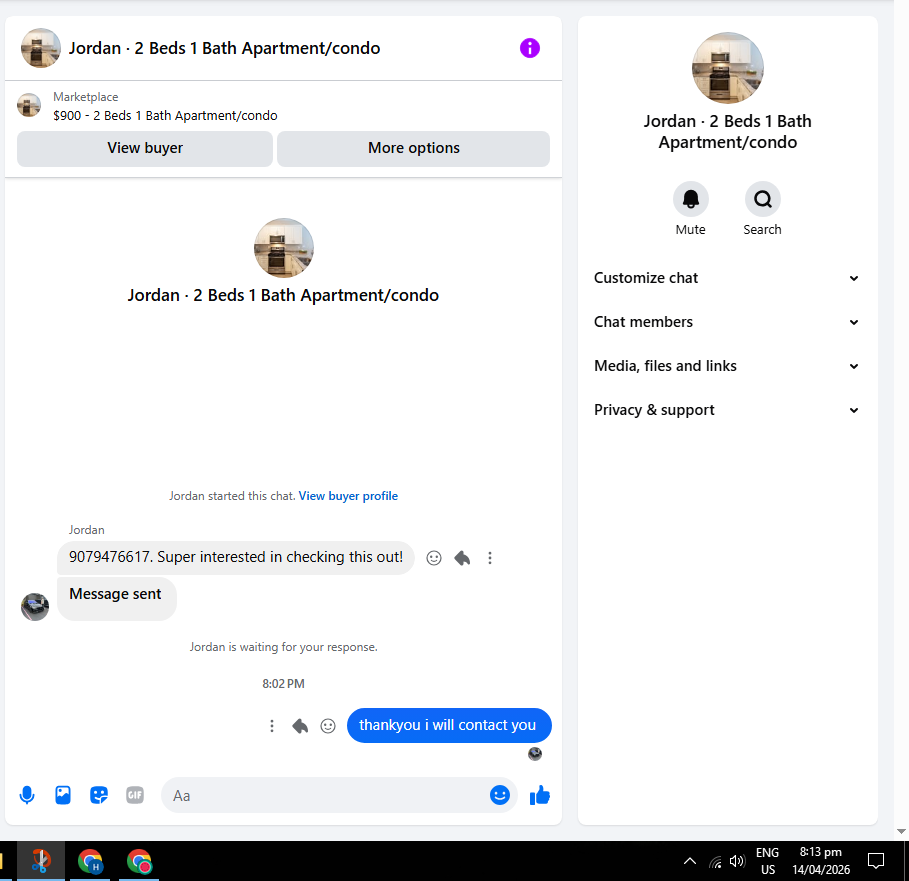The image size is (909, 881).
Task: Choose a sticker via sticker icon
Action: (x=99, y=795)
